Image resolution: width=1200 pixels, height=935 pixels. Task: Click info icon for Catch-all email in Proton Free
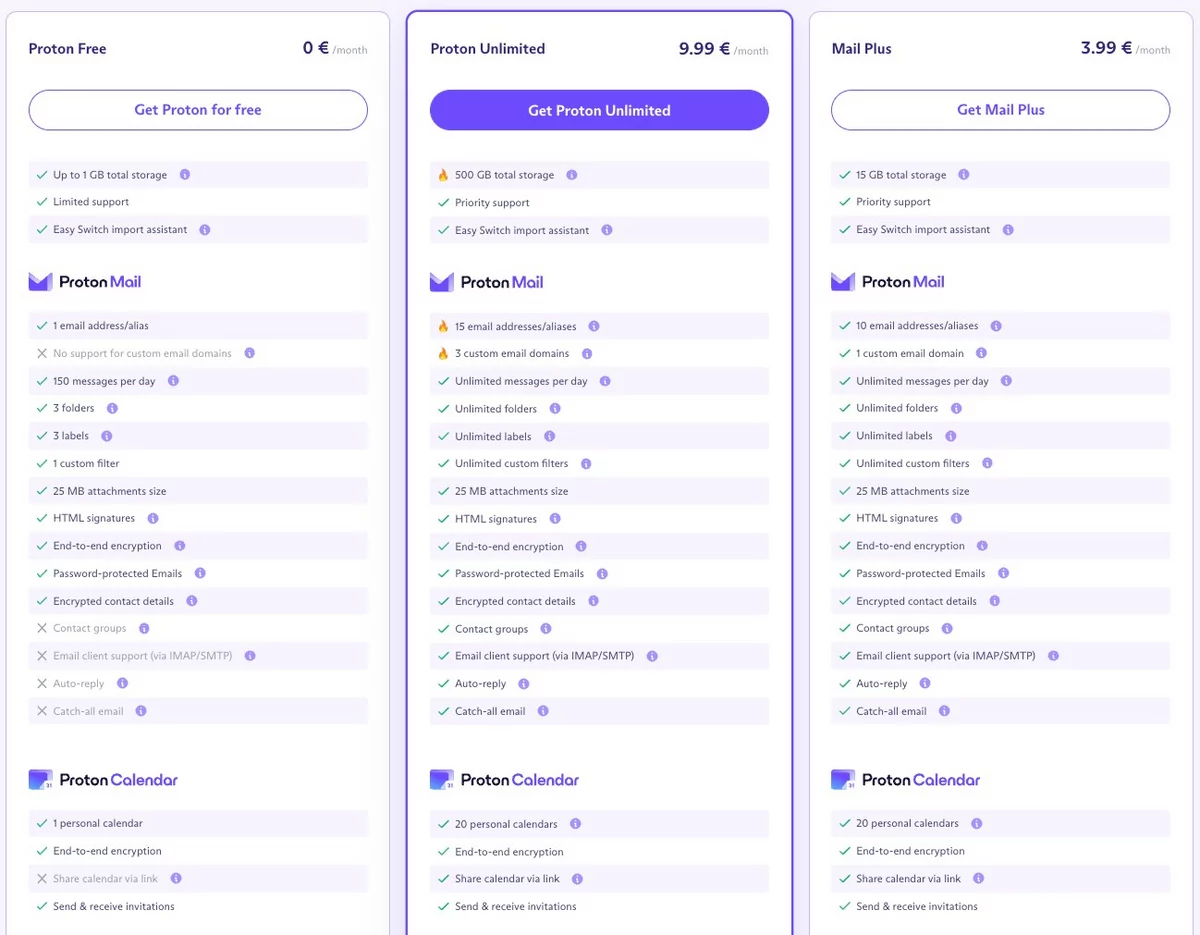(x=141, y=711)
